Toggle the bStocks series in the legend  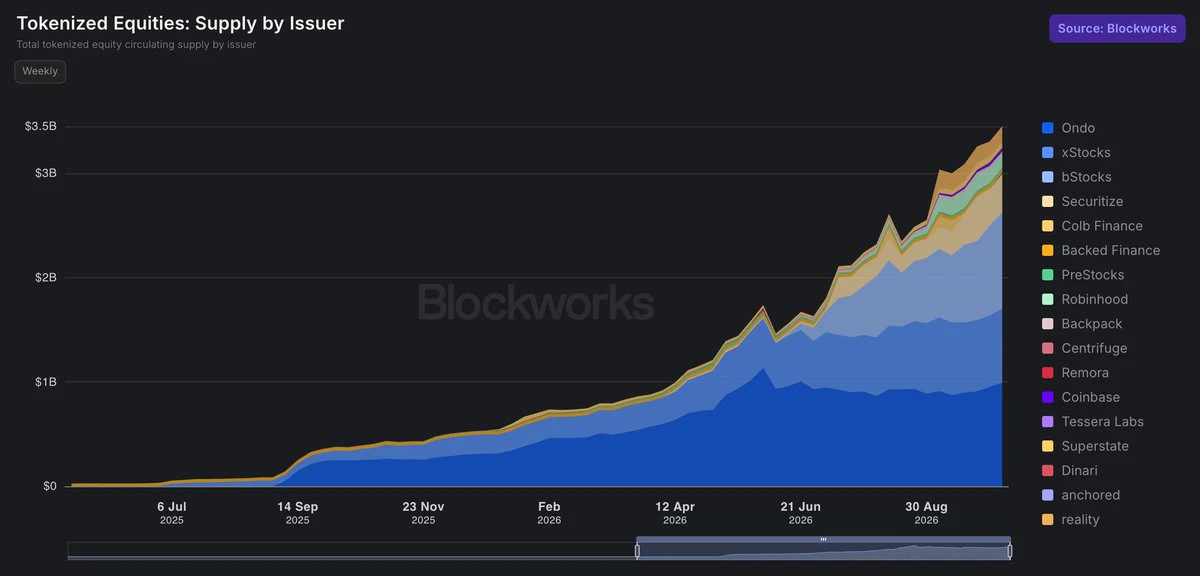tap(1076, 177)
